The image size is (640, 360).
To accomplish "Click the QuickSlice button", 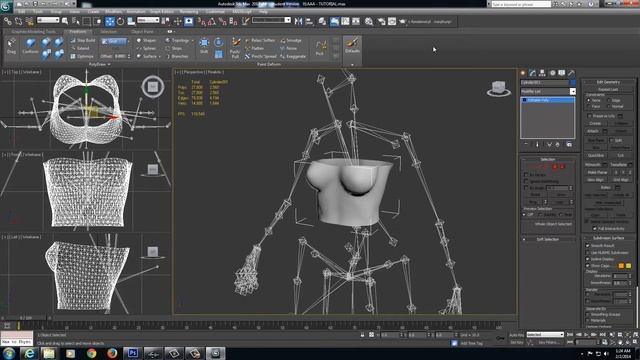I will [596, 156].
